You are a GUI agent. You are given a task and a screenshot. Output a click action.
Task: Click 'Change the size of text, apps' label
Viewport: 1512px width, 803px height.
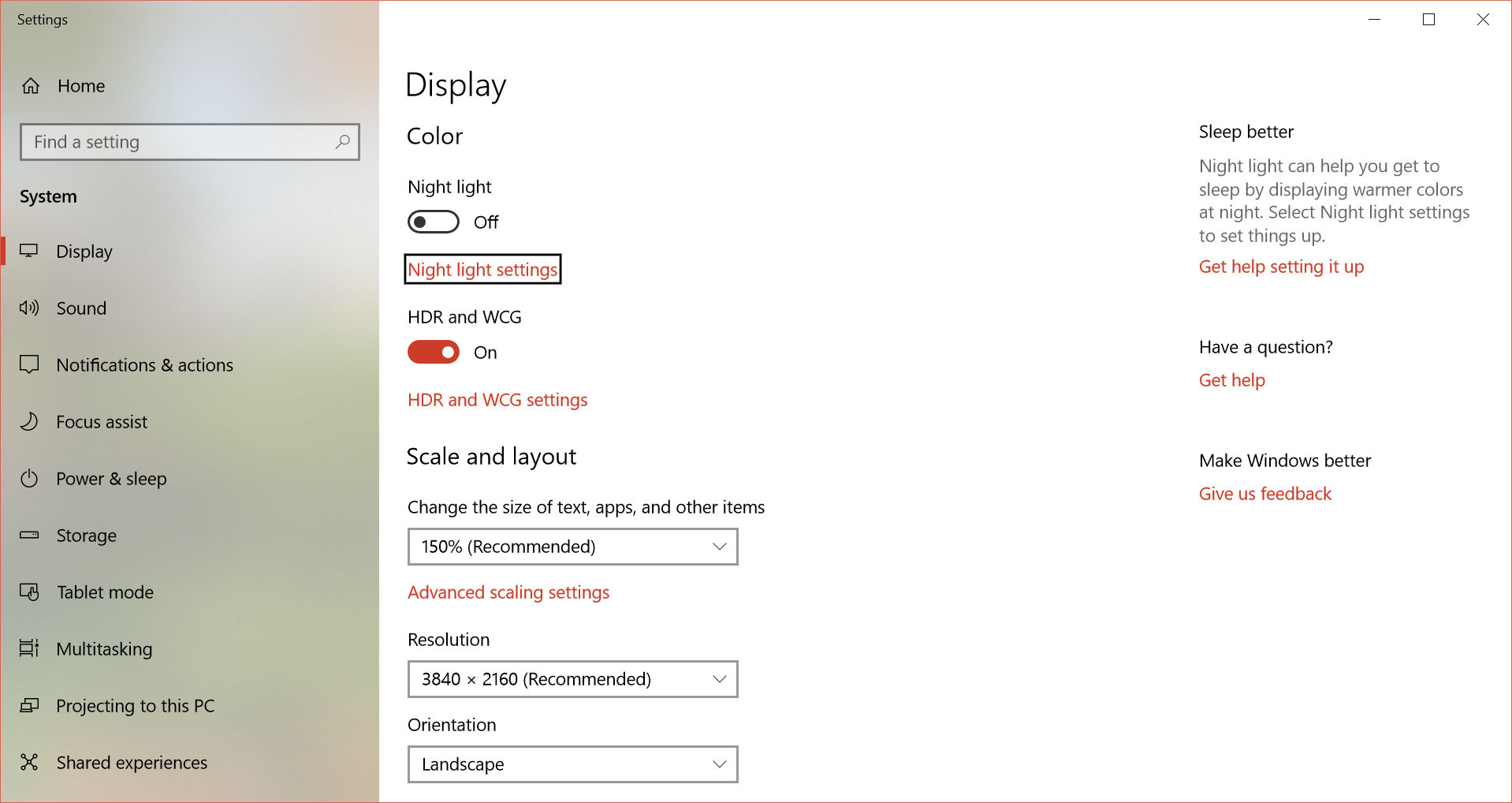pyautogui.click(x=586, y=507)
